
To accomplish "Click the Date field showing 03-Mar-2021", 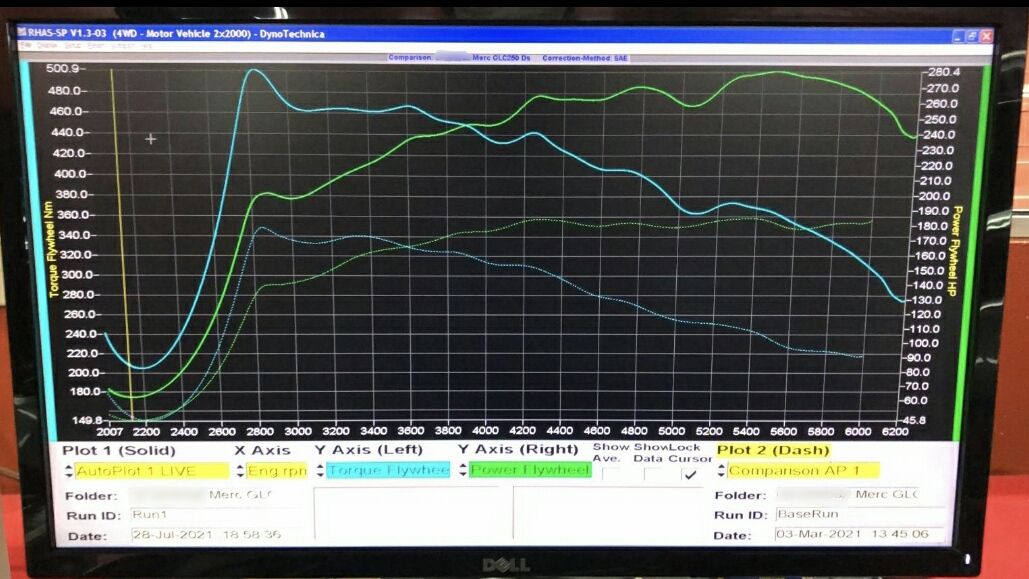I will coord(860,534).
